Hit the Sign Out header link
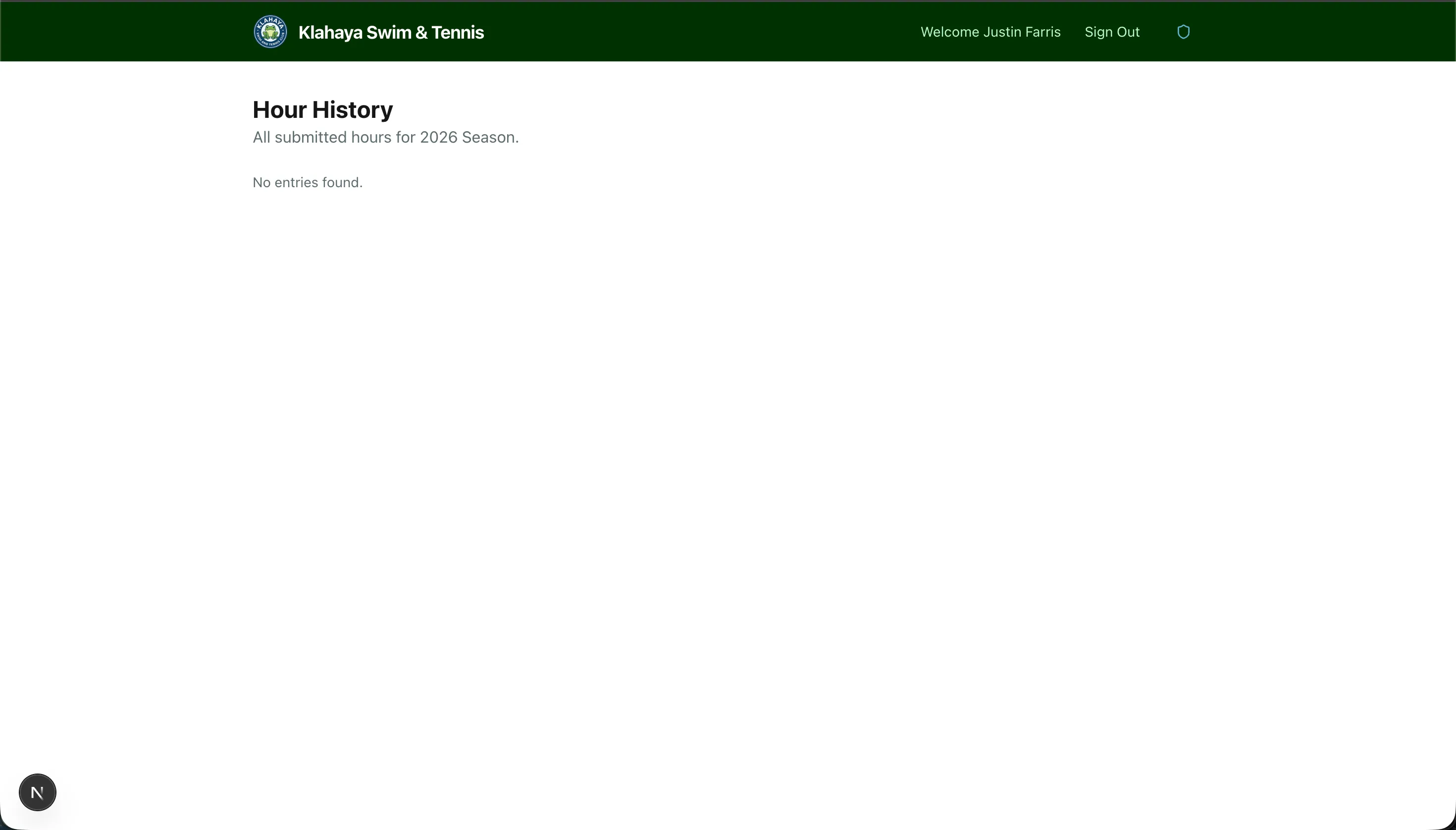 point(1112,32)
